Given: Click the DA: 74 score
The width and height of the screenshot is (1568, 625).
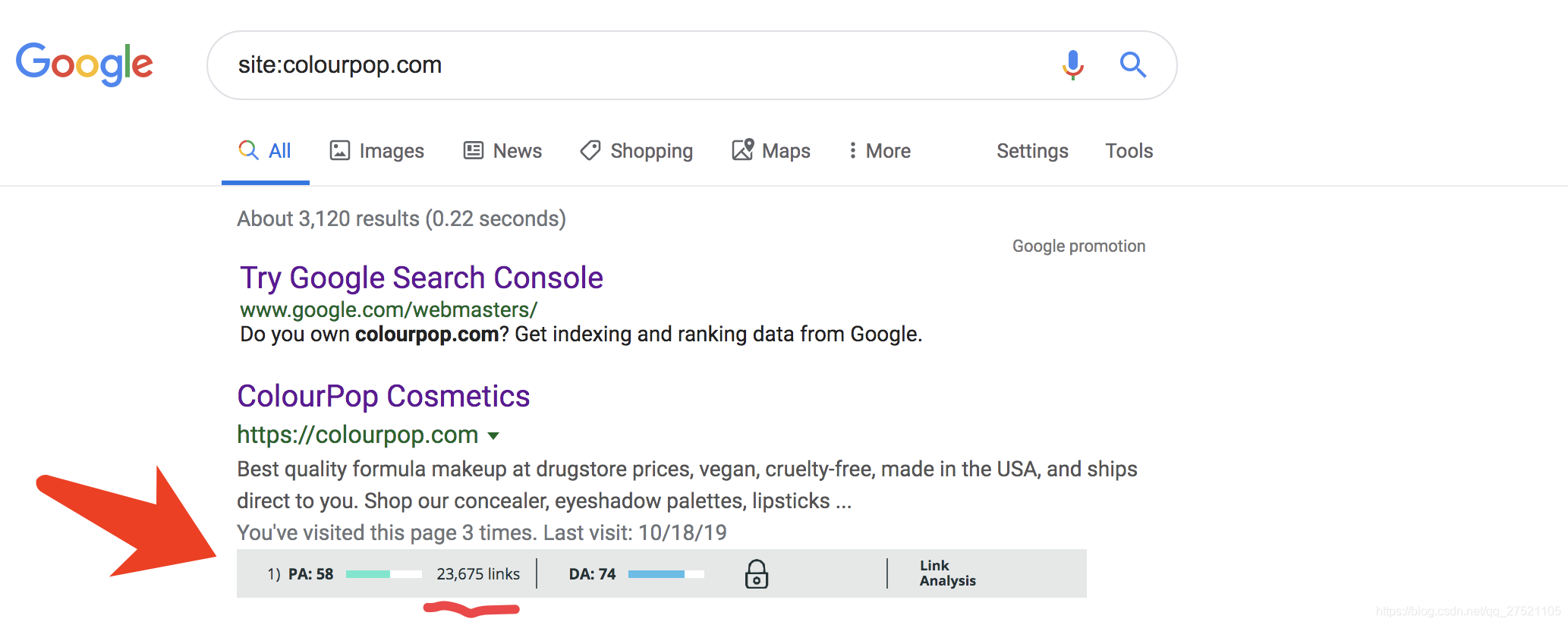Looking at the screenshot, I should pyautogui.click(x=592, y=574).
